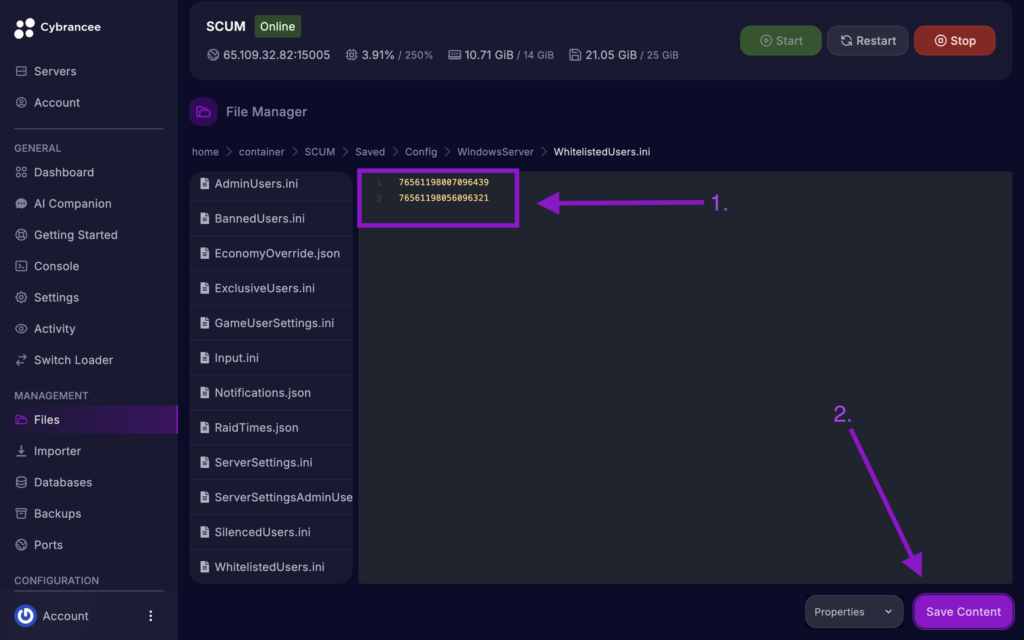Select the AI Companion sidebar icon

coord(22,203)
